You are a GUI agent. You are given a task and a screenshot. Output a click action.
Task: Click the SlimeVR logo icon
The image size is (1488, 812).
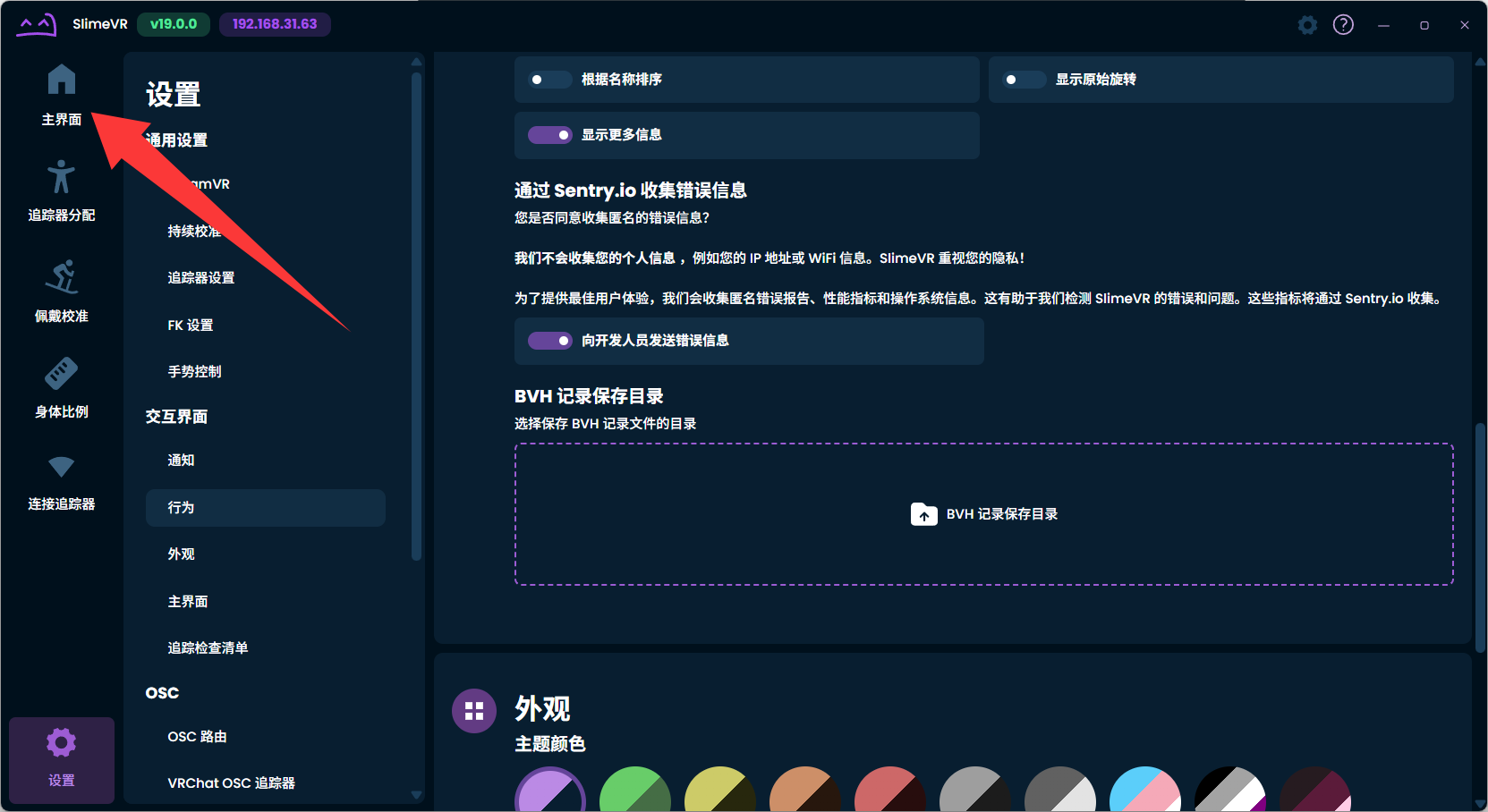37,24
